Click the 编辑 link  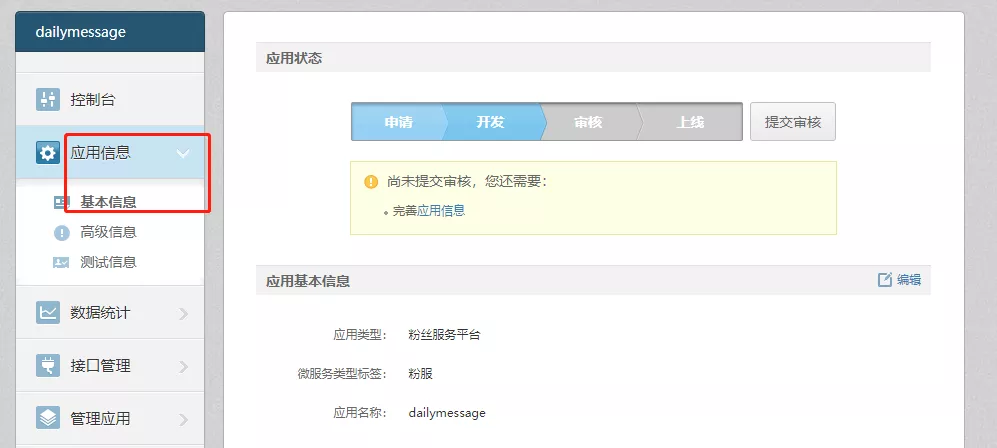pos(909,280)
